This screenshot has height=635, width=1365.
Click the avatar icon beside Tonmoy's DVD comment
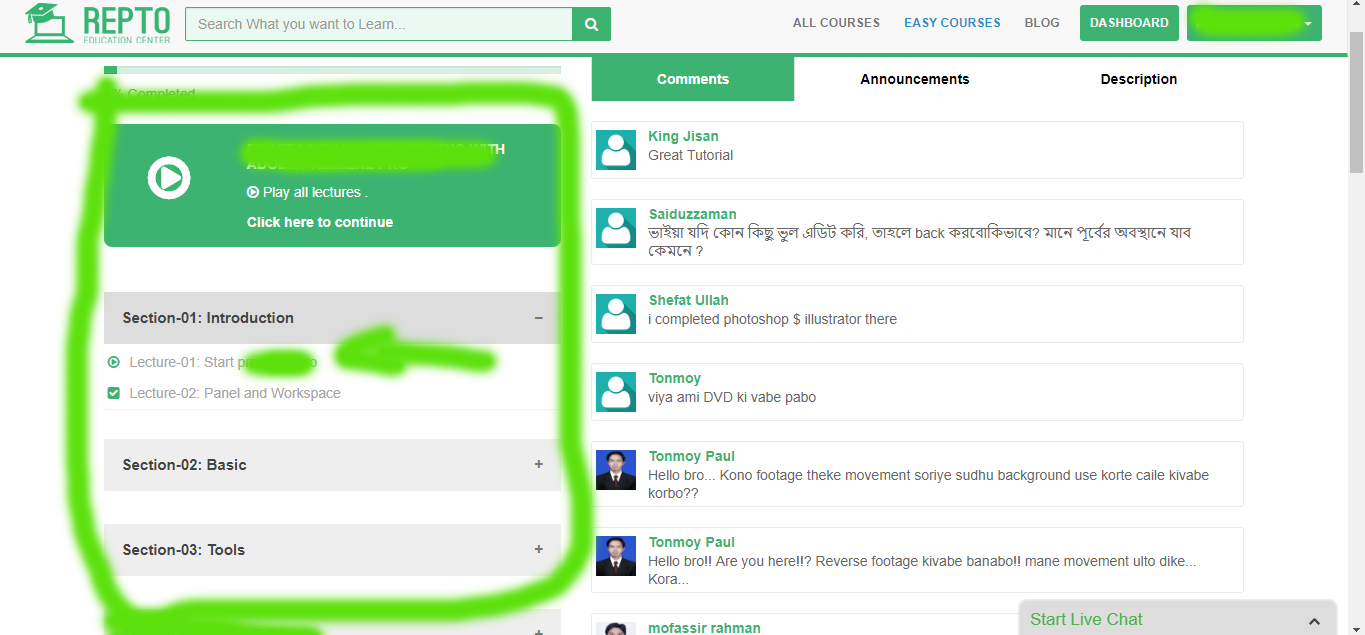(x=616, y=392)
